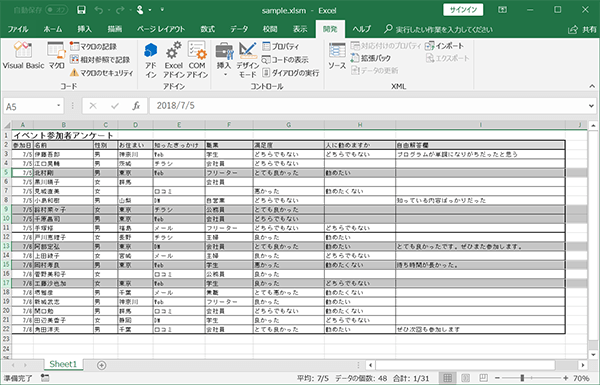This screenshot has width=600, height=385.
Task: Switch to the 校閲 tab
Action: [270, 29]
